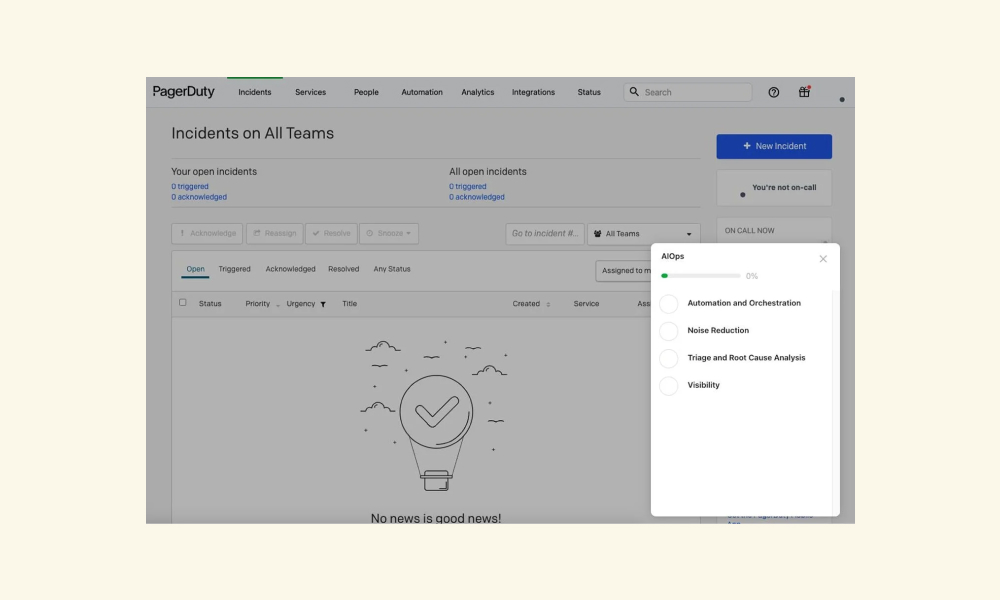Mark Automation and Orchestration circle
This screenshot has height=600, width=1000.
pyautogui.click(x=668, y=304)
